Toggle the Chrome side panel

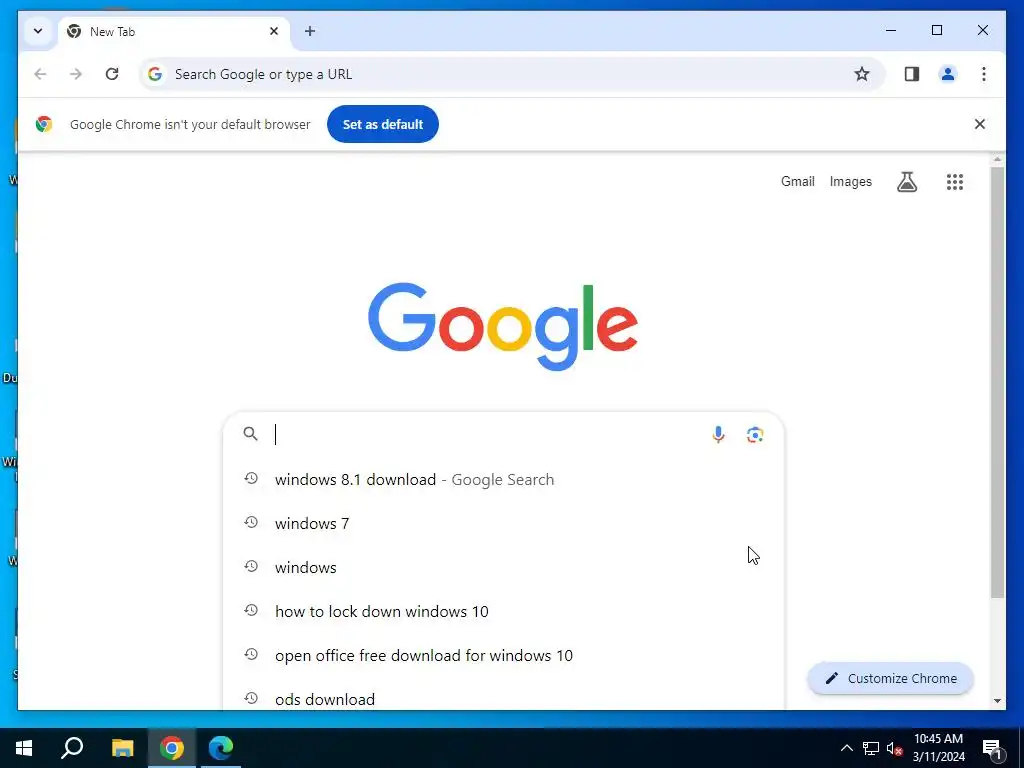click(912, 74)
